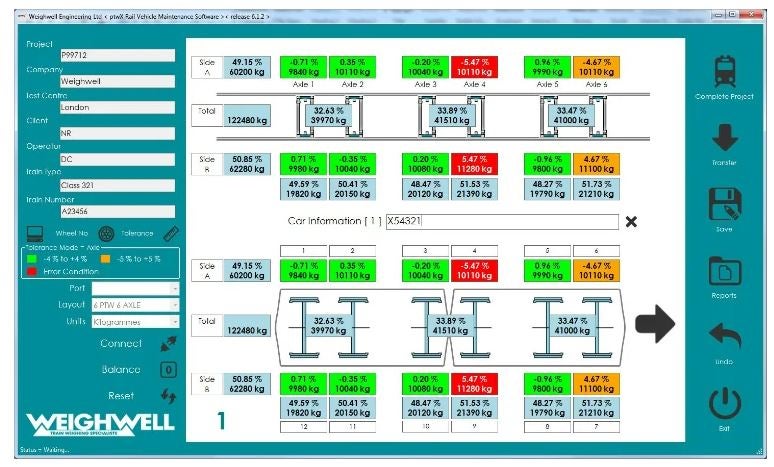Toggle the computer display icon above Tolerance Mode
The height and width of the screenshot is (467, 774).
(x=34, y=233)
